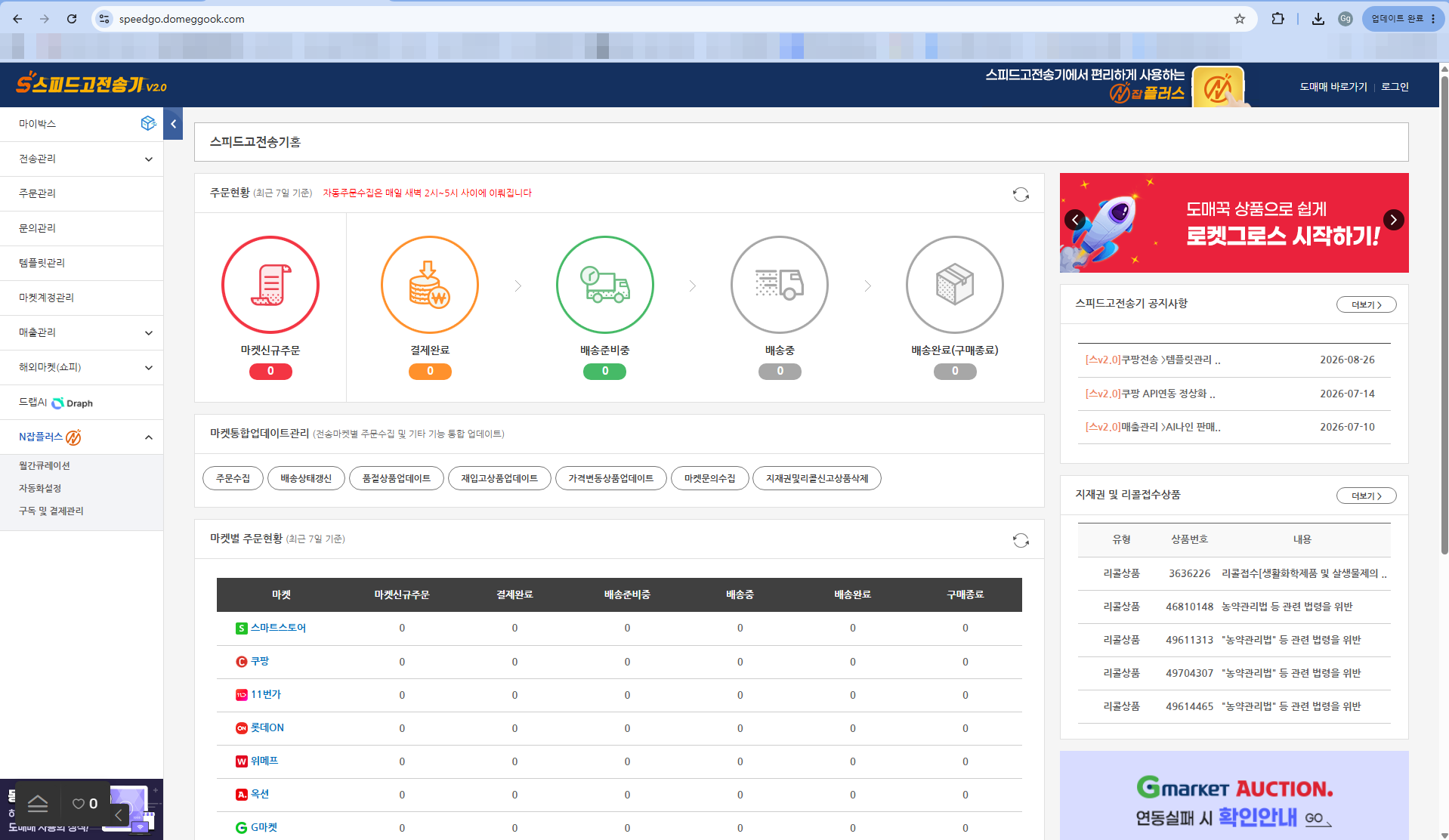This screenshot has width=1449, height=840.
Task: Reload the page with the refresh icon
Action: coord(72,19)
